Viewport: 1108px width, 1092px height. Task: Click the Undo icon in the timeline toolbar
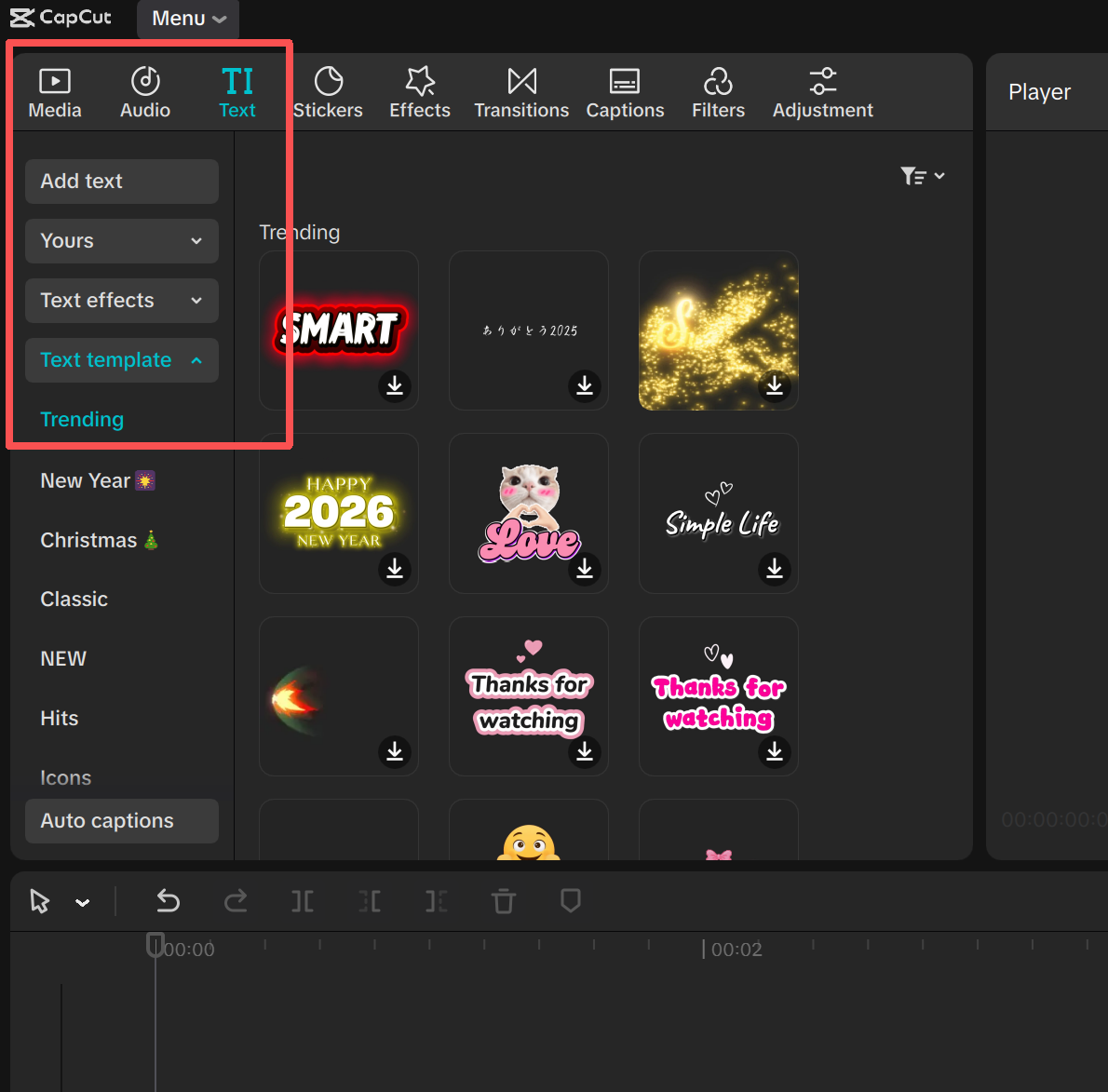(169, 901)
